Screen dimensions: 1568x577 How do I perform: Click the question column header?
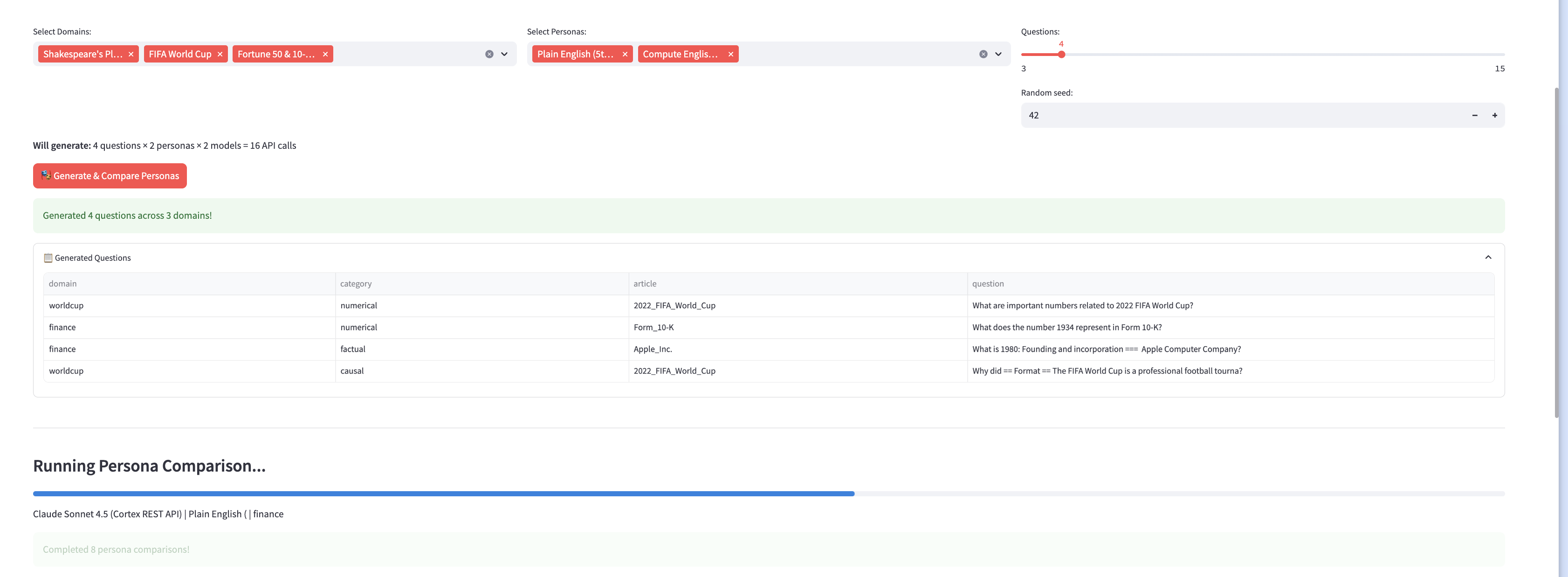[987, 283]
